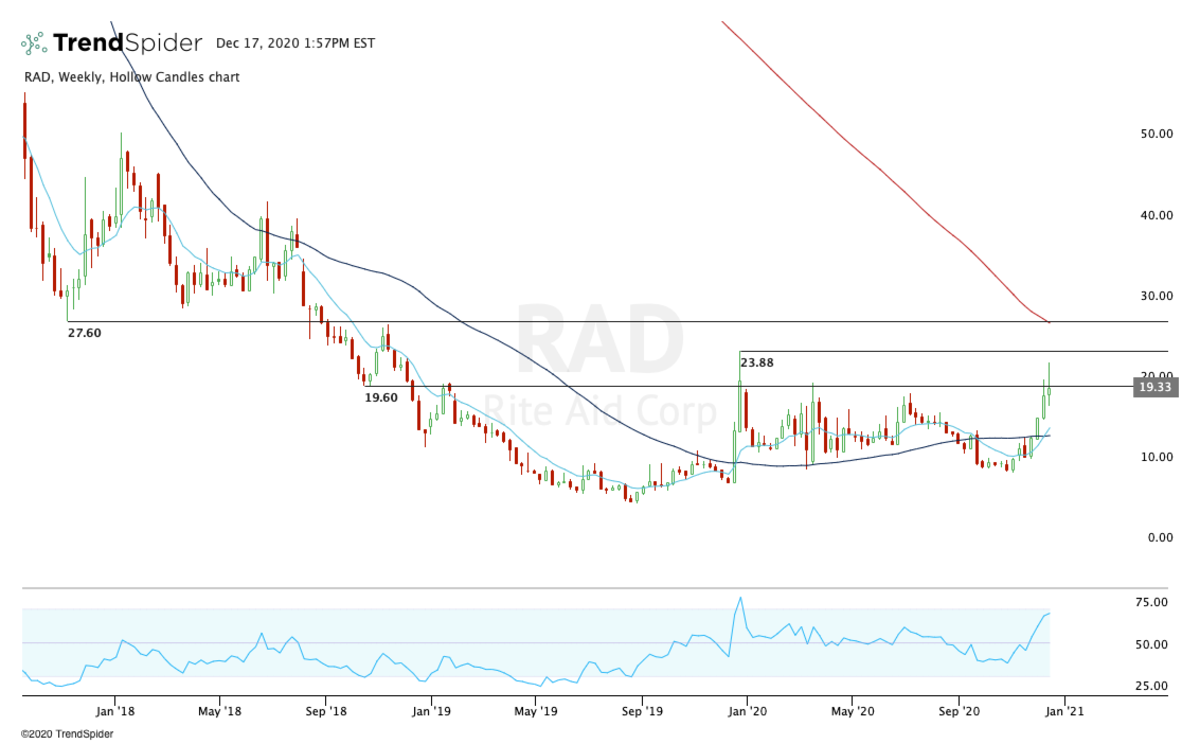Click the Sep '18 date label
Viewport: 1200px width, 744px height.
(x=326, y=711)
